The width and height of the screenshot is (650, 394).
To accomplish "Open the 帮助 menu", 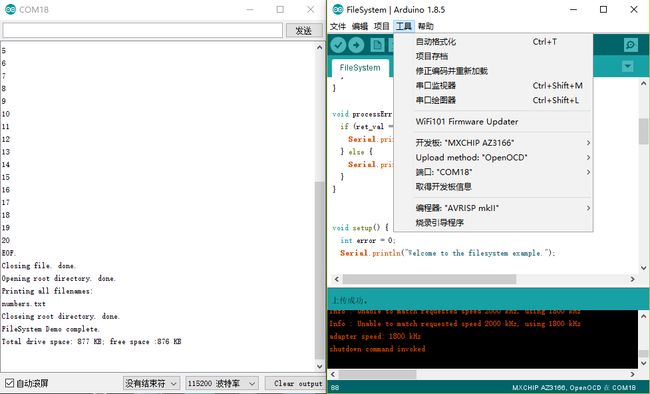I will (x=425, y=27).
